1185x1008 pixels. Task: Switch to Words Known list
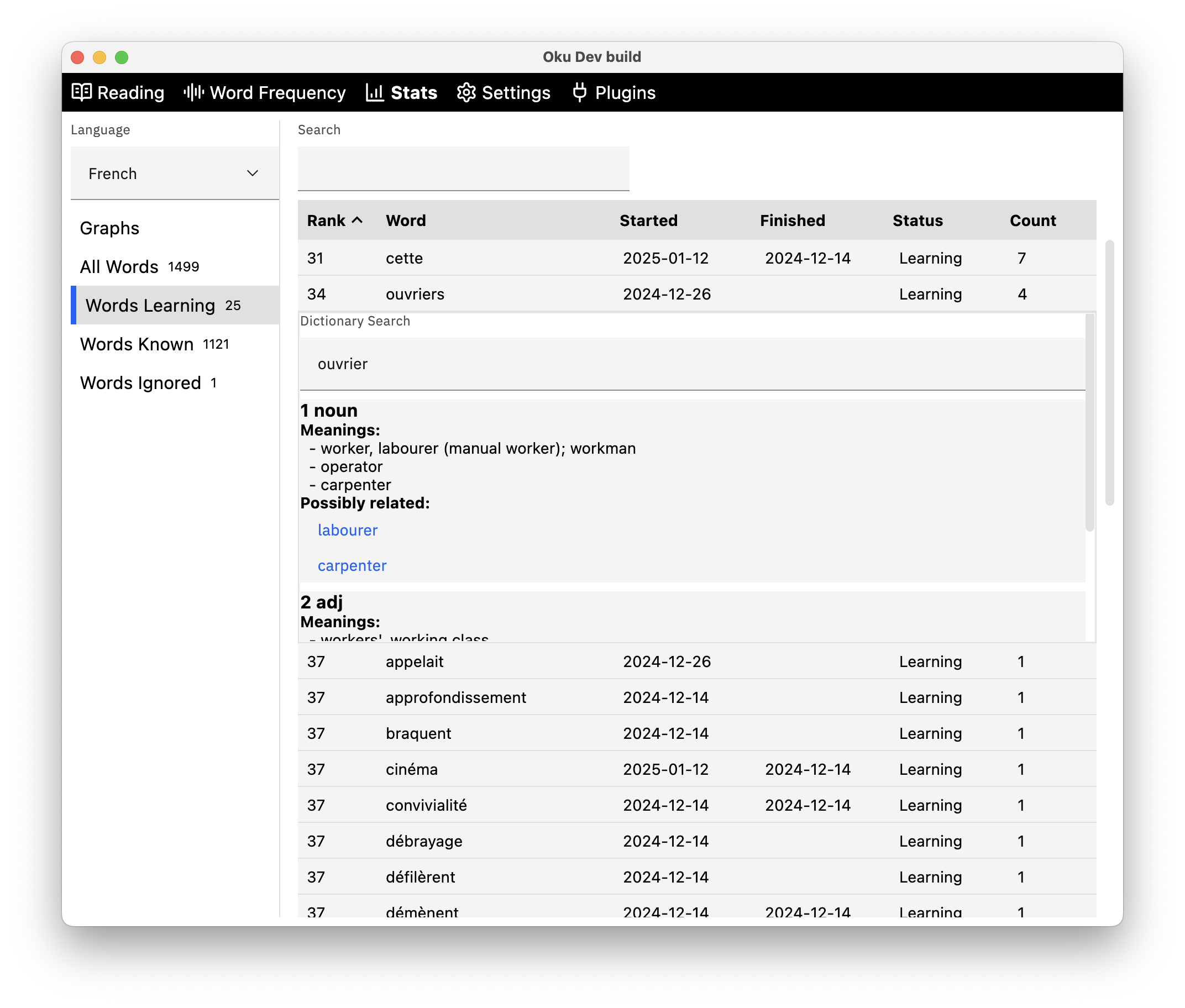pos(137,344)
